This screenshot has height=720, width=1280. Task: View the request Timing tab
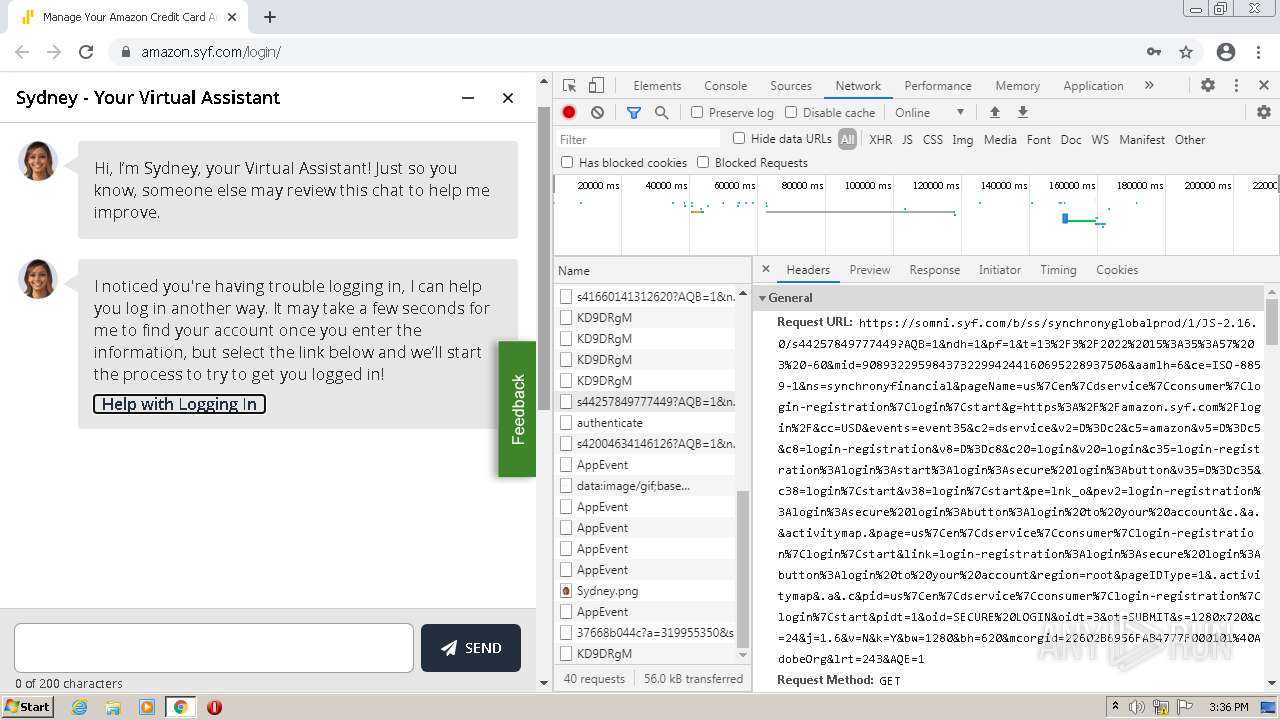[1058, 270]
